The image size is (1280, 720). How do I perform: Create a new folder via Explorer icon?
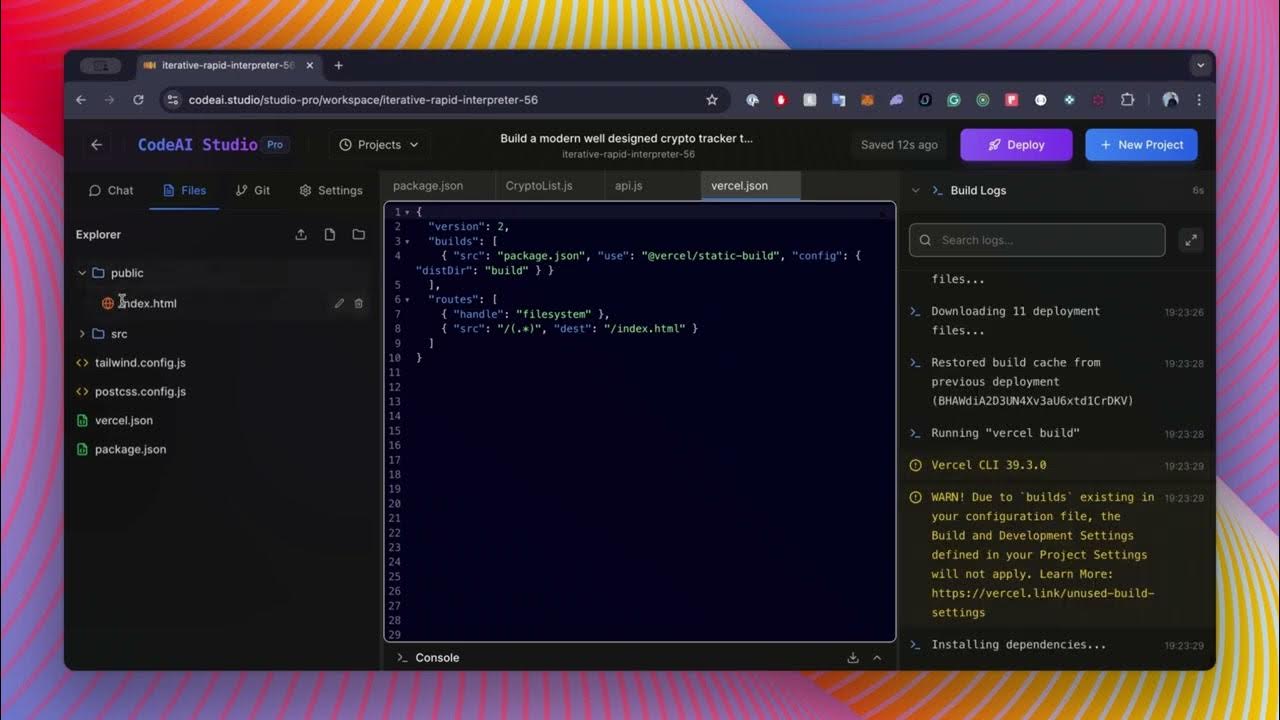click(x=358, y=234)
